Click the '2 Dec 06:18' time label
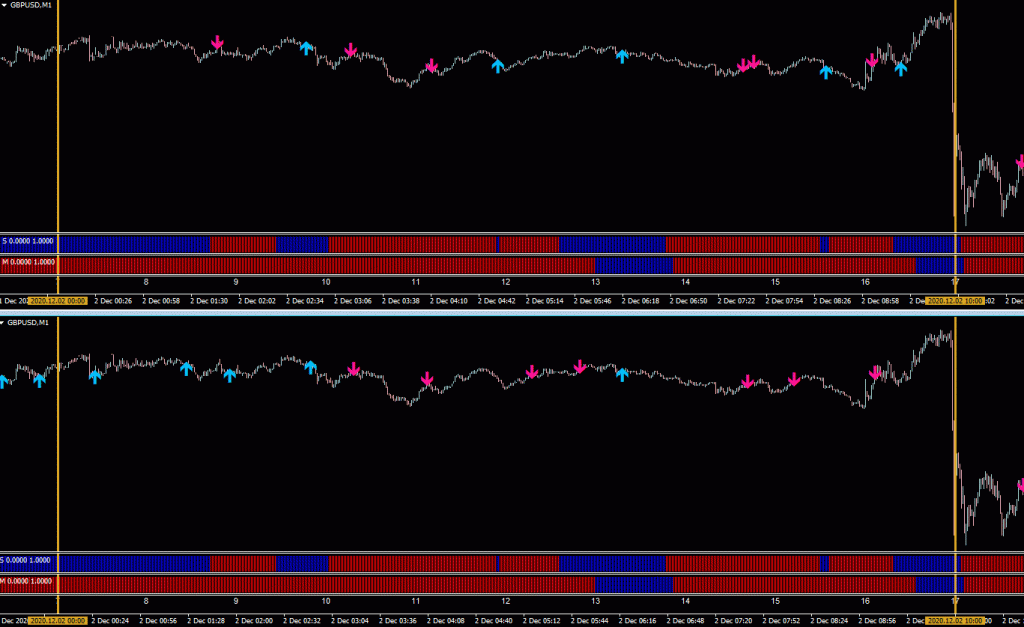Screen dimensions: 1024x627 (x=641, y=301)
